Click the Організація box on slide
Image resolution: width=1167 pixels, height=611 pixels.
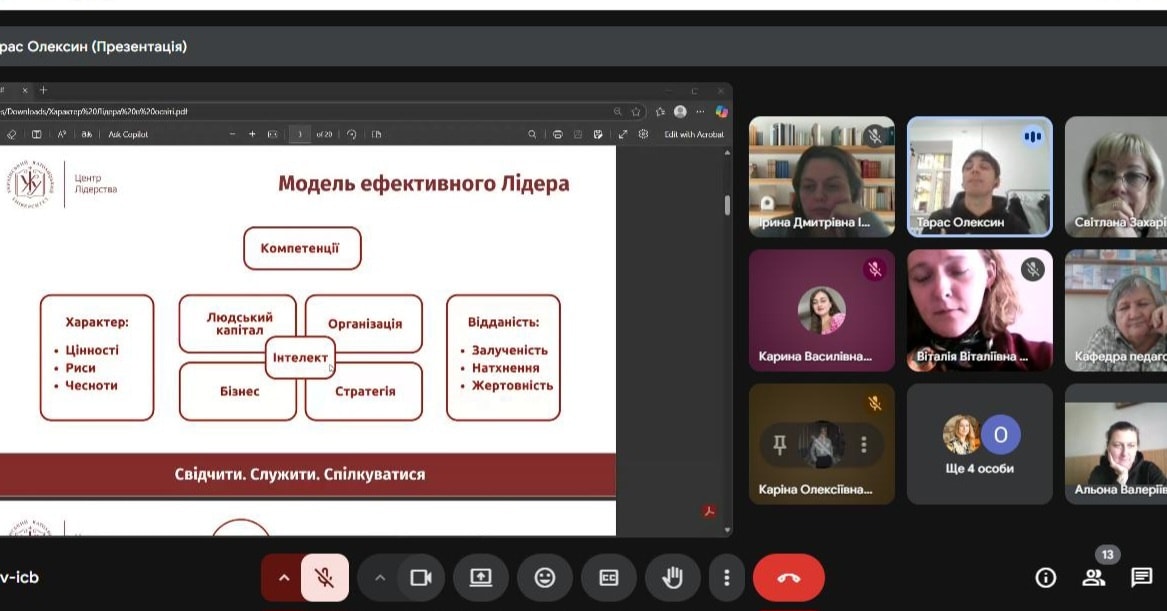click(x=365, y=324)
